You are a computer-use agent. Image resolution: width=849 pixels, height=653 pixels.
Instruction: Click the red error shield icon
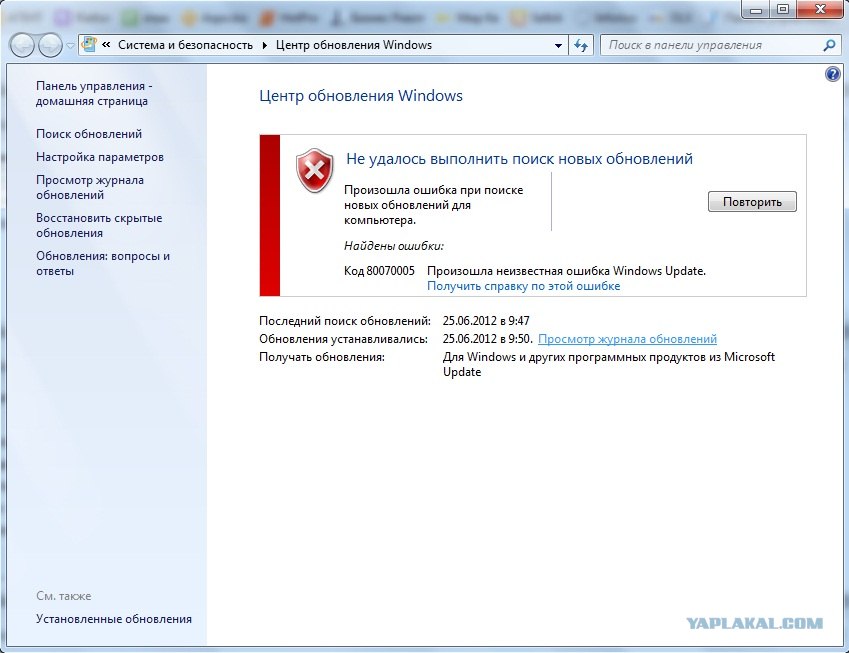(314, 170)
